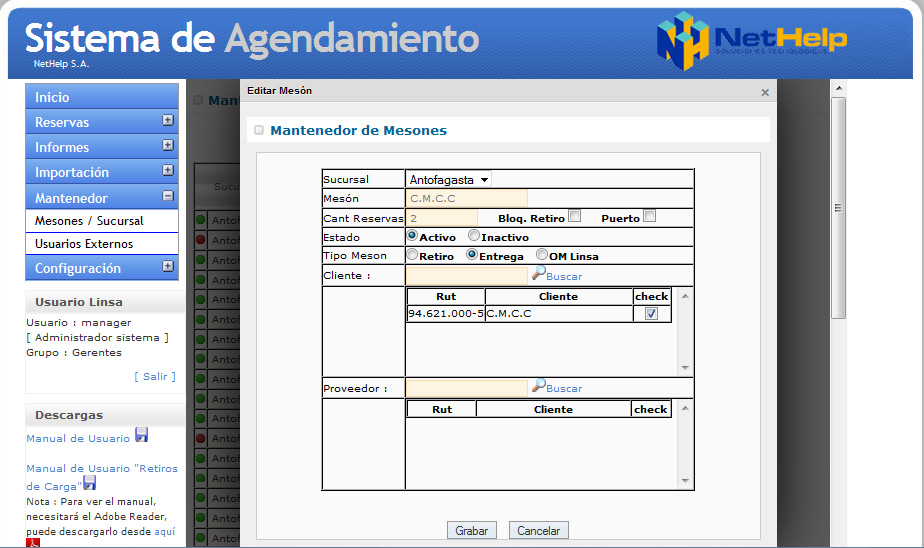Click the page scrollbar up arrow
The image size is (924, 548).
click(x=839, y=88)
